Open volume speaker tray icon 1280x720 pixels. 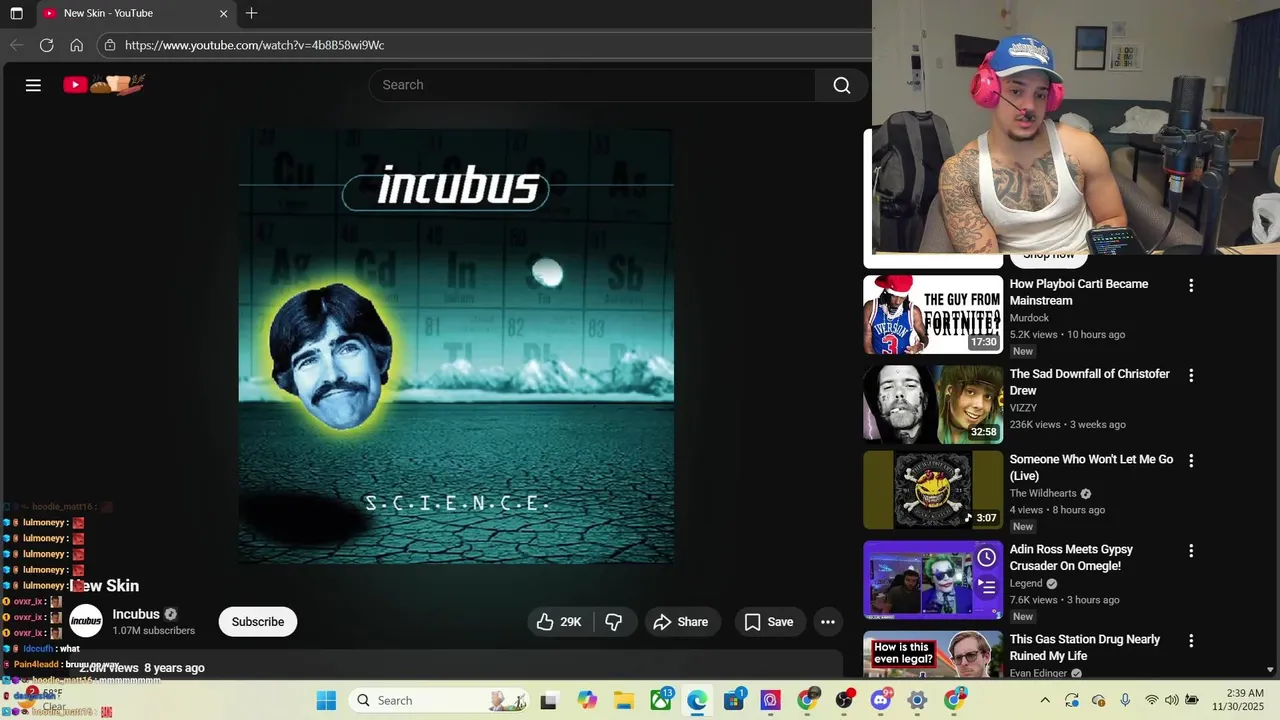point(1172,700)
